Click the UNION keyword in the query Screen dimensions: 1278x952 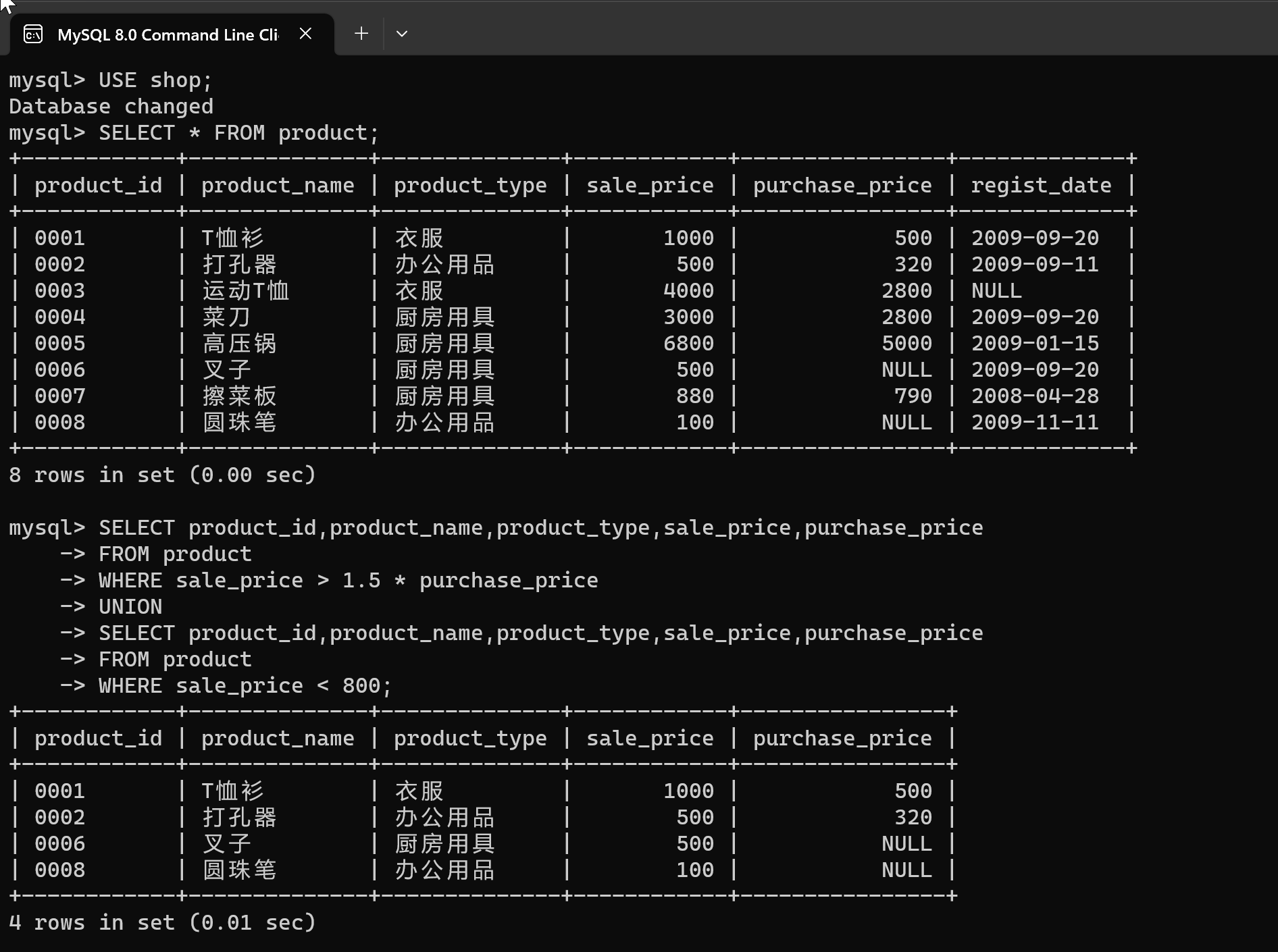coord(130,607)
